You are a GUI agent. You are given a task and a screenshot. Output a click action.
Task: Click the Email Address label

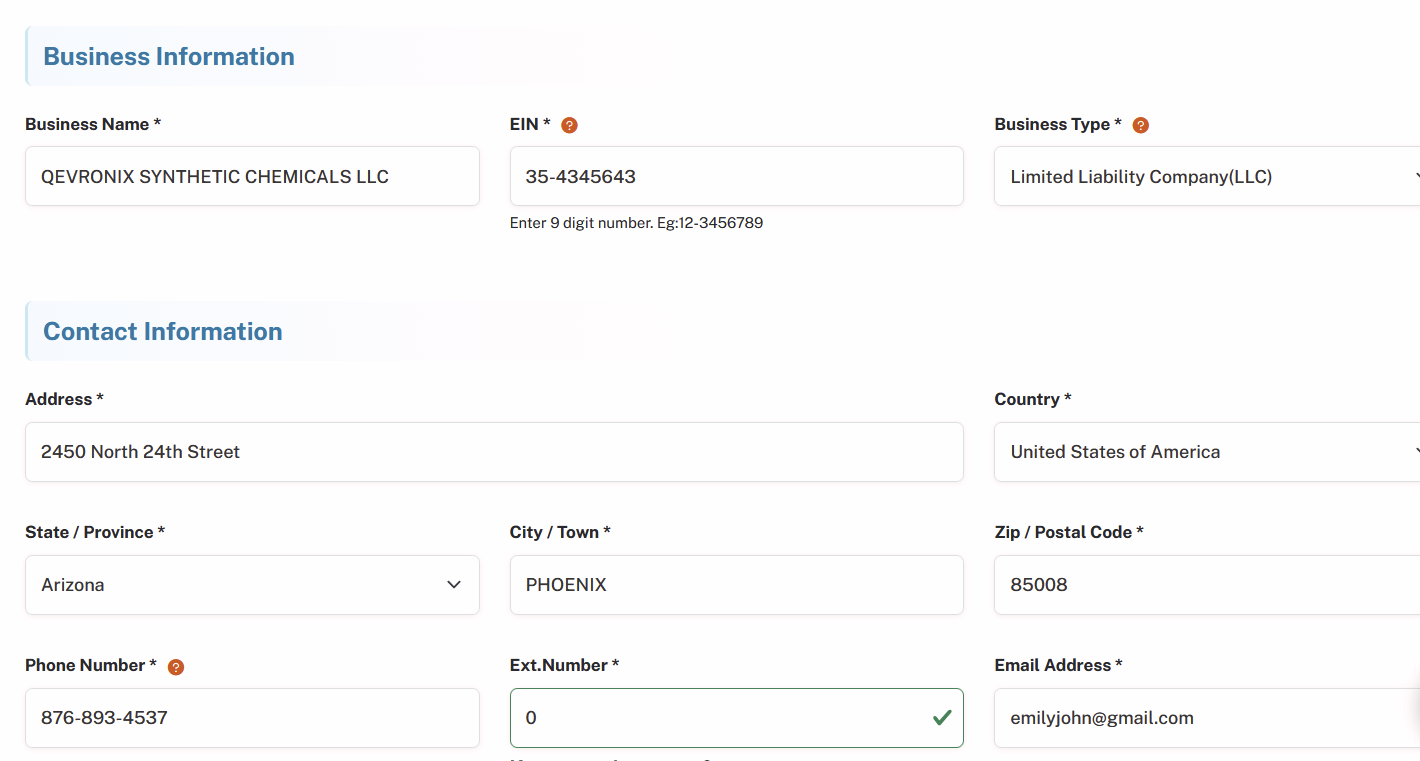pyautogui.click(x=1058, y=665)
